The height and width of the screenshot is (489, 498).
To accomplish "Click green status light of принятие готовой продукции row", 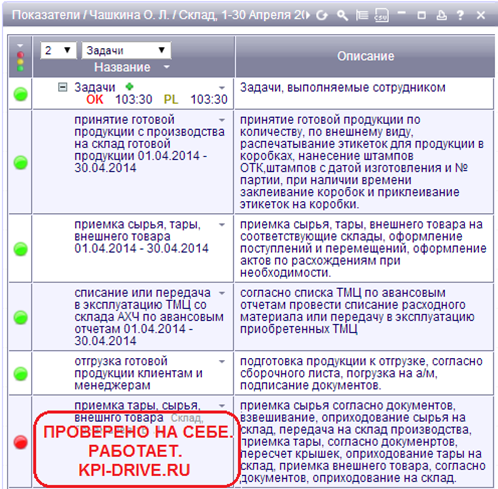I will [20, 163].
